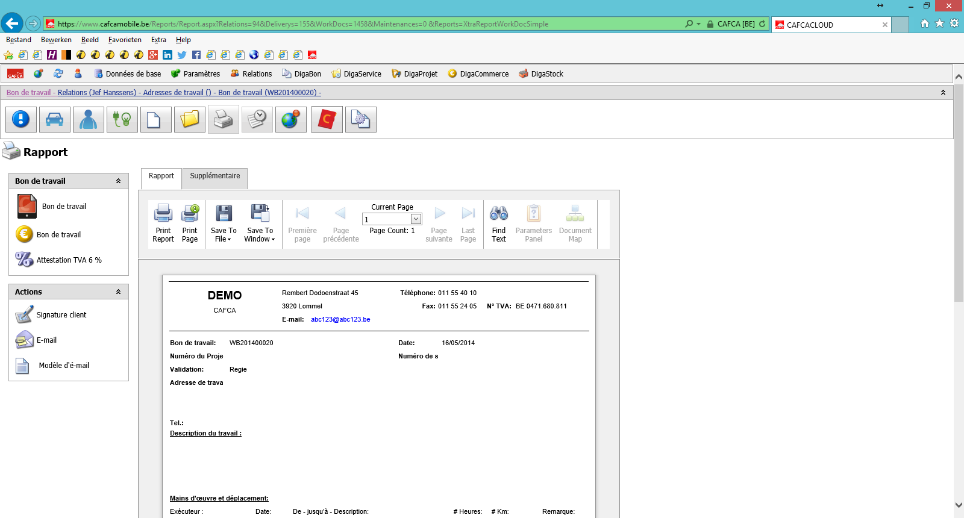Open Bon de travail report with red icon
Image resolution: width=964 pixels, height=518 pixels.
[x=52, y=206]
